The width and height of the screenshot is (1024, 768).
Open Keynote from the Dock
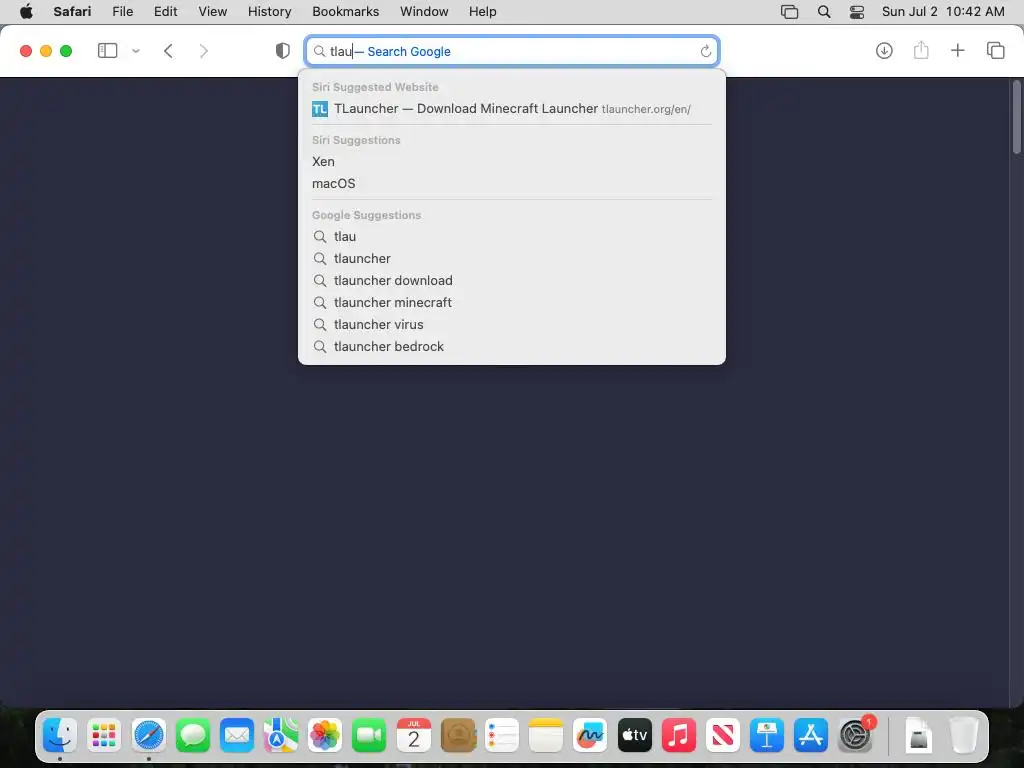tap(767, 735)
